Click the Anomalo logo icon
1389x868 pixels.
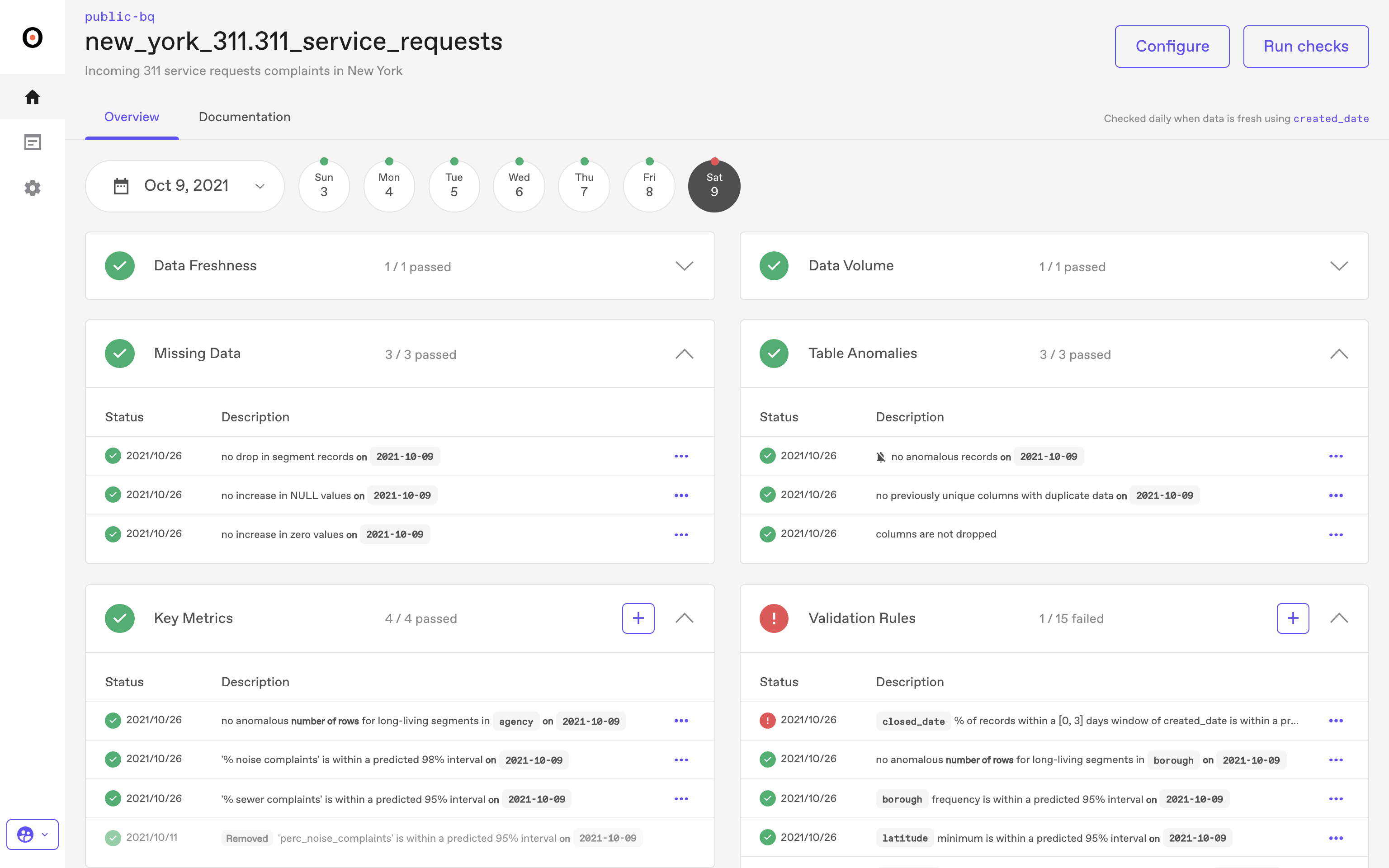[x=32, y=38]
